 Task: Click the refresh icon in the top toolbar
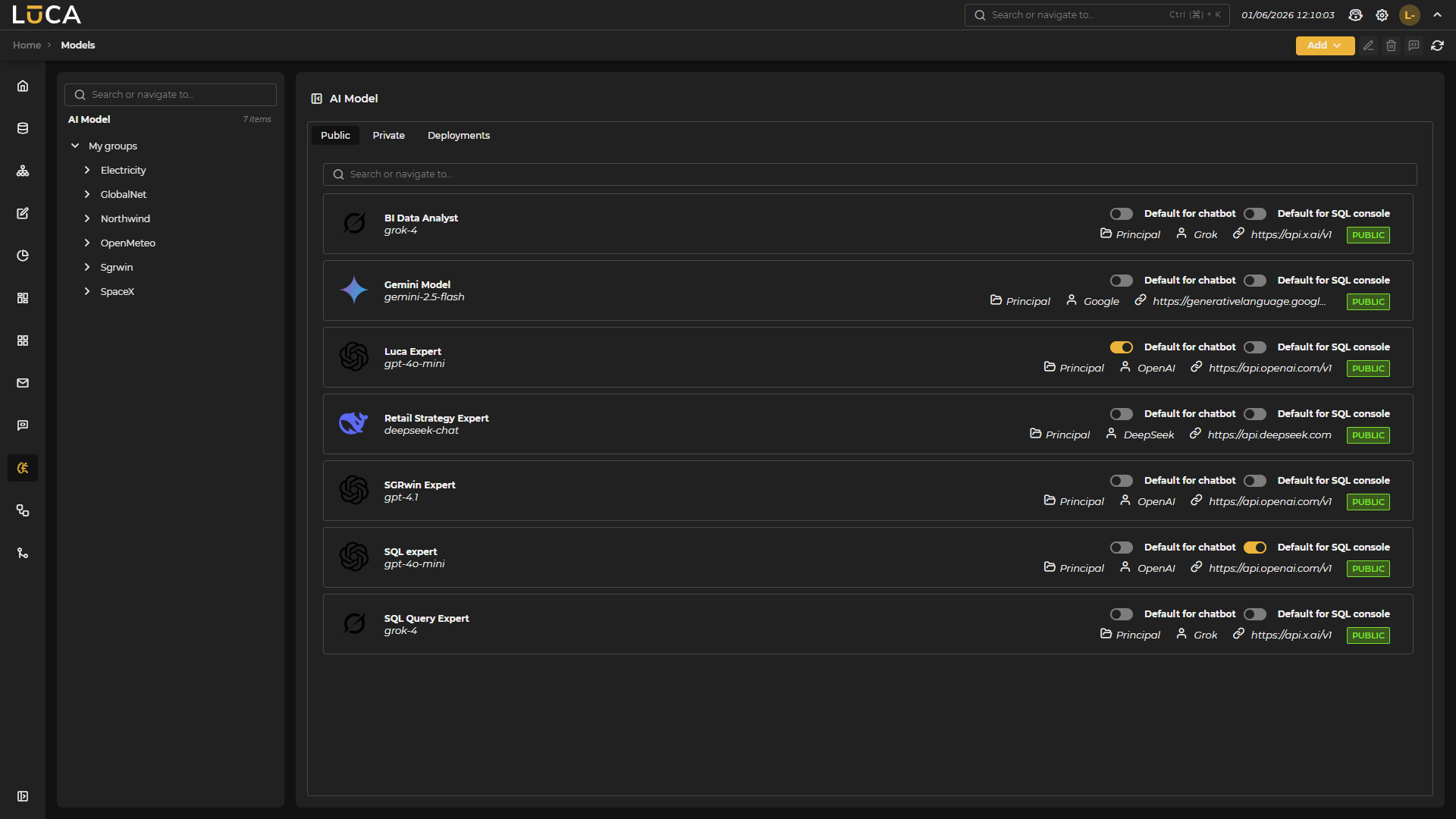point(1437,45)
